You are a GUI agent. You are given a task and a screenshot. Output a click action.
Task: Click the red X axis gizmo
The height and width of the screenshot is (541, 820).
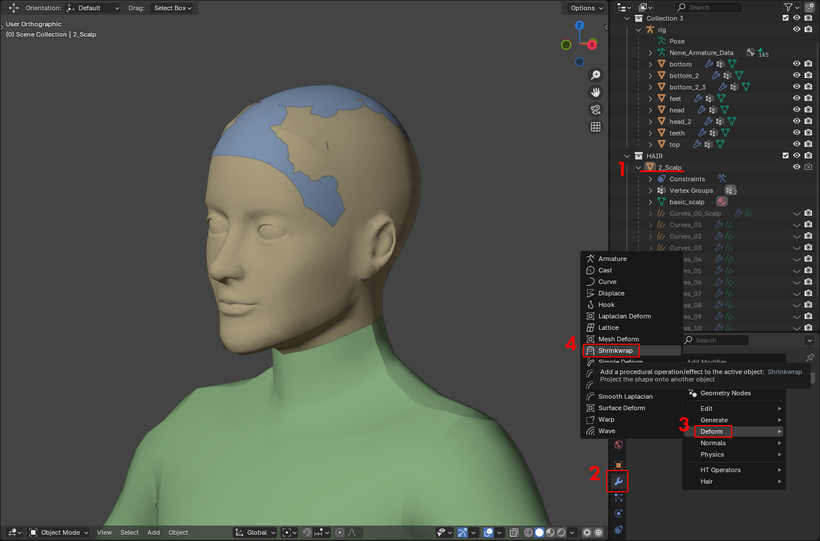pos(592,44)
